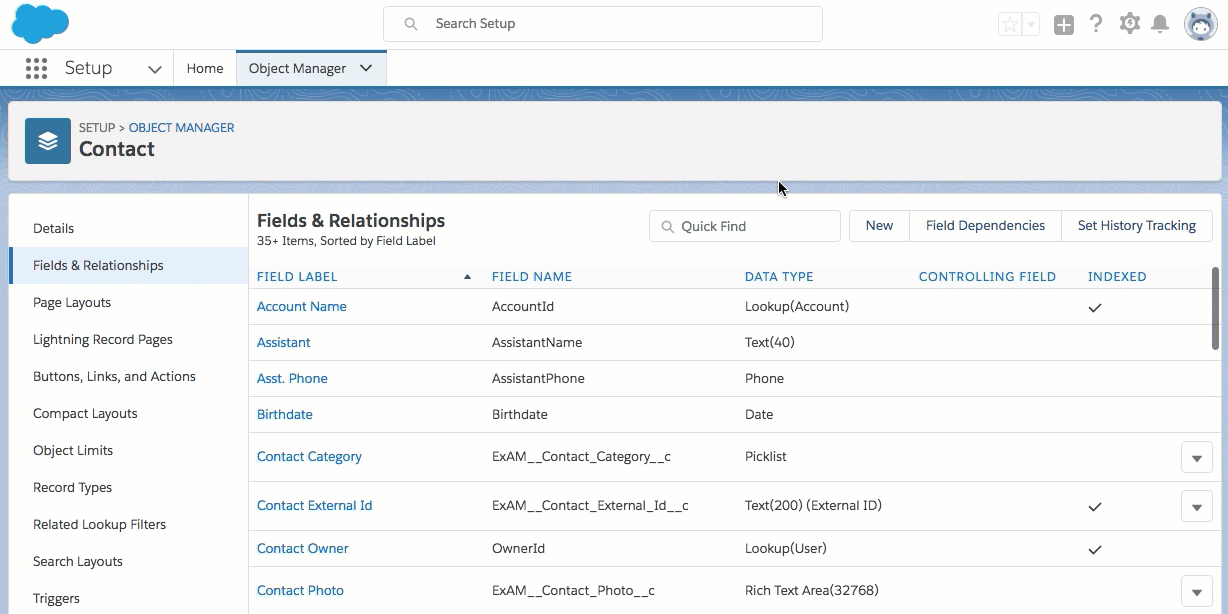1228x614 pixels.
Task: Click the Lookup(Account) data type cell
Action: (x=797, y=307)
